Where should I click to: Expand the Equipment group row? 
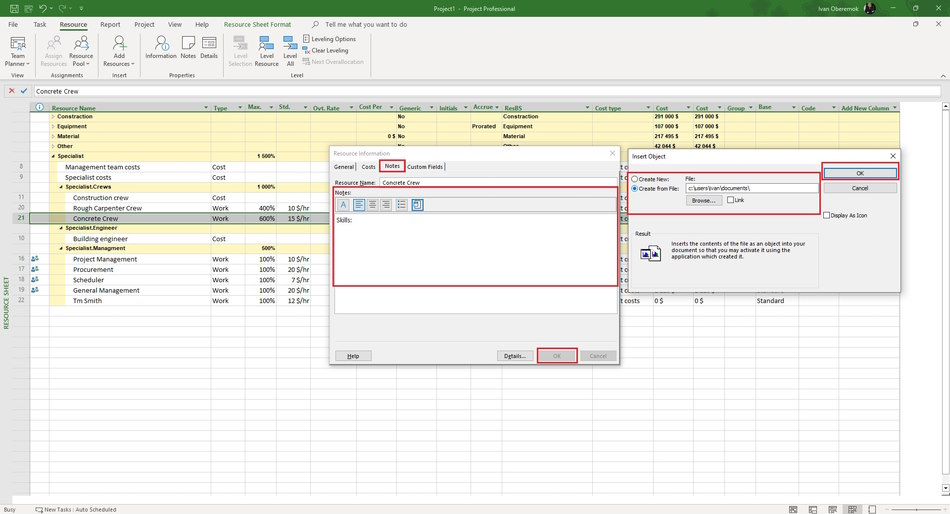coord(53,126)
